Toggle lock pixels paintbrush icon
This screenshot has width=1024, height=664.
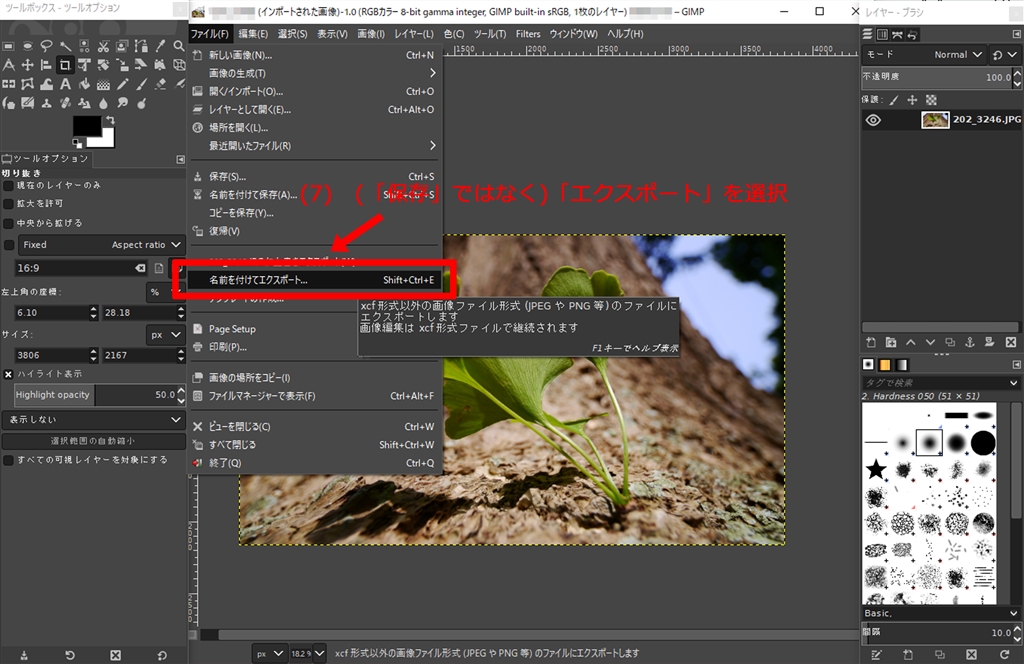893,100
